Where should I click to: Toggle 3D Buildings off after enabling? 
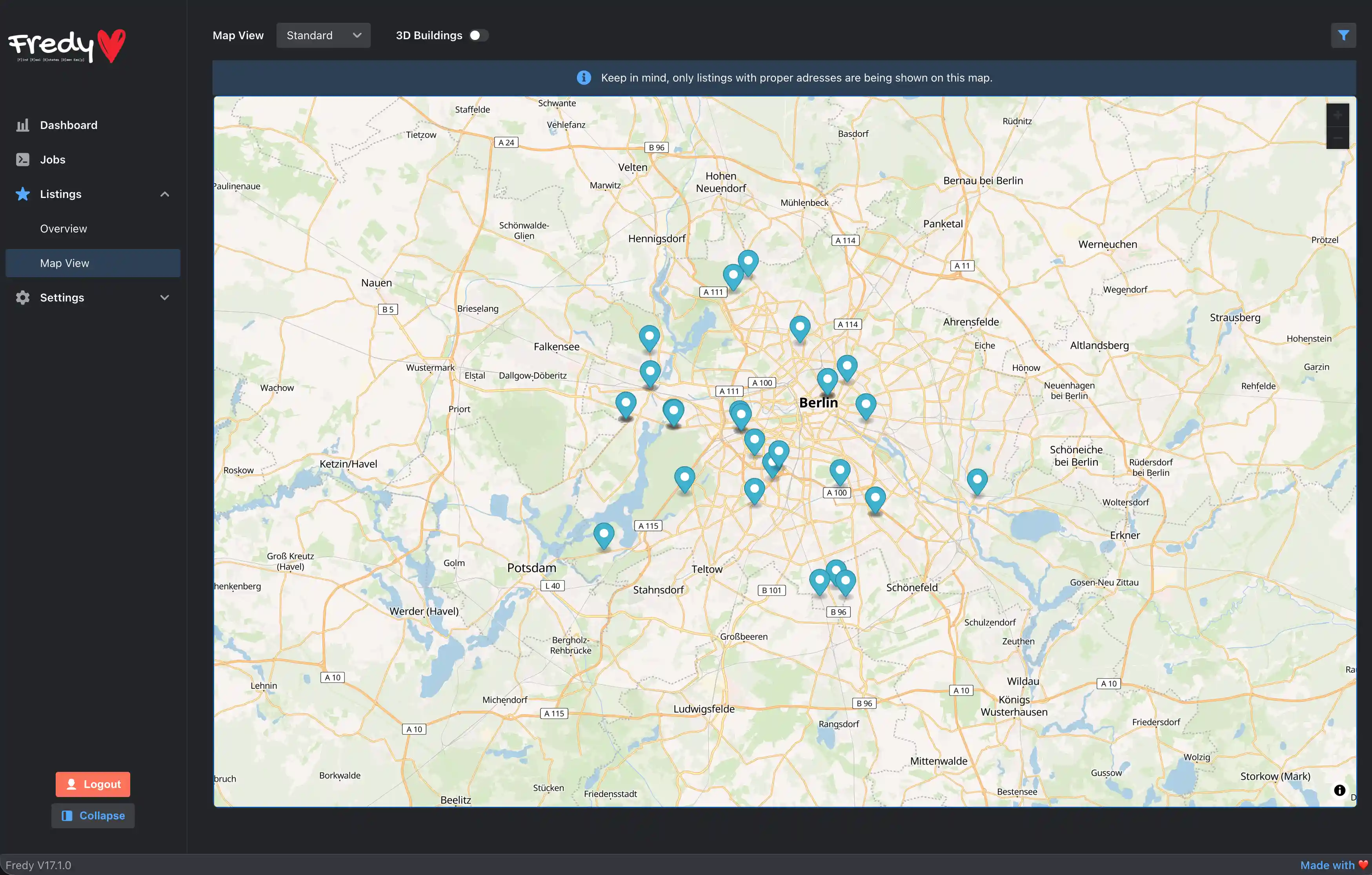[479, 35]
